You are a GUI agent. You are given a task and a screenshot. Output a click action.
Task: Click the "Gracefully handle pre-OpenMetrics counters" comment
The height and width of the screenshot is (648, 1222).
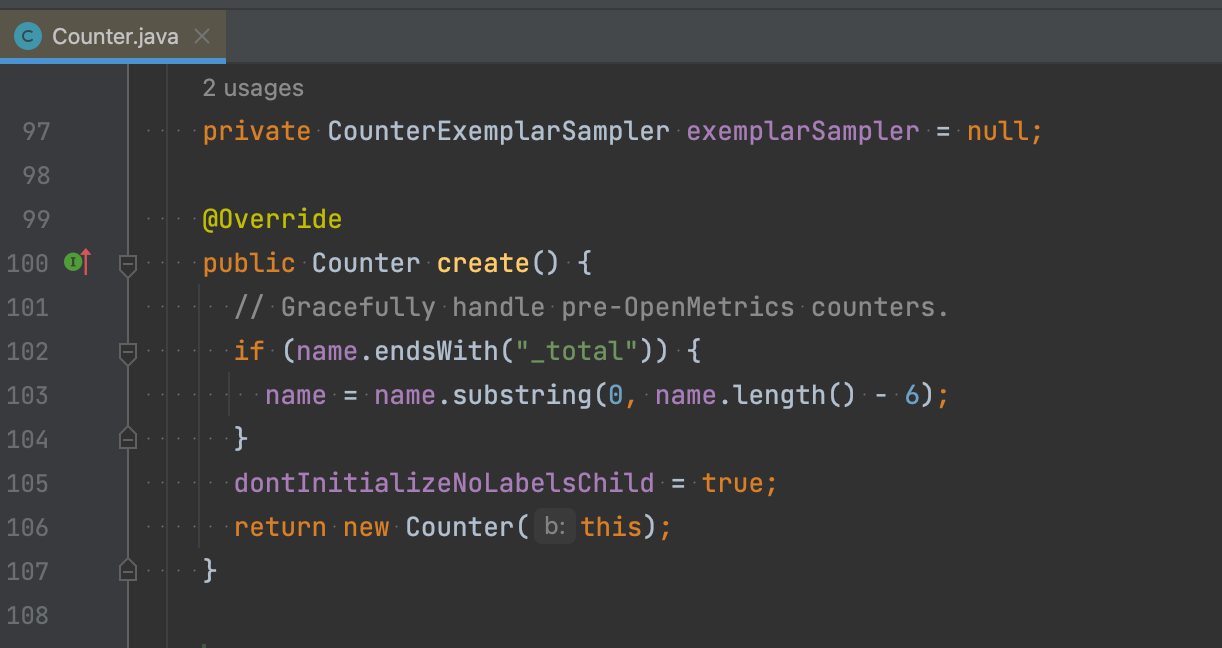pyautogui.click(x=591, y=307)
